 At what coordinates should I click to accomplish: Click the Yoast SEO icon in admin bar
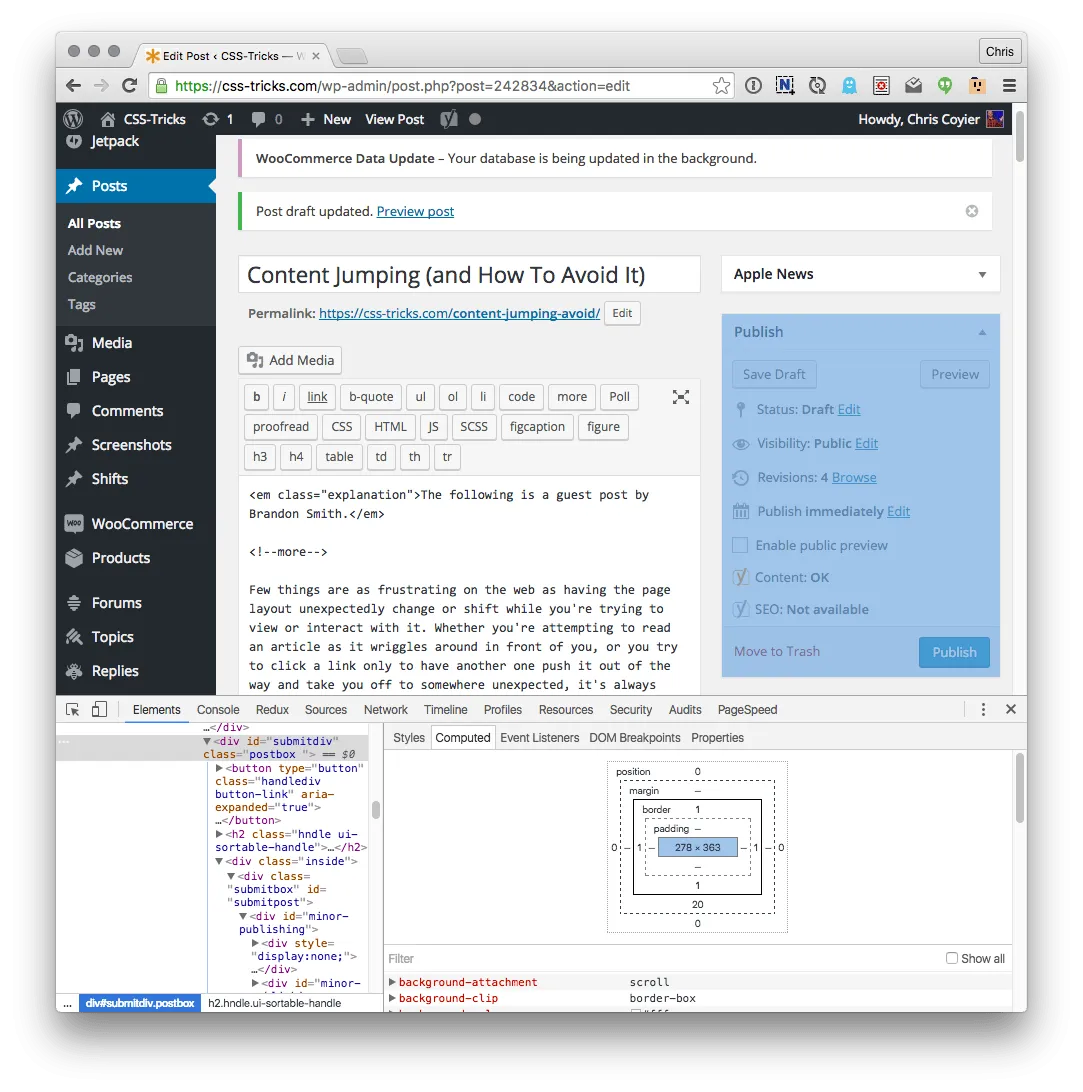tap(449, 119)
